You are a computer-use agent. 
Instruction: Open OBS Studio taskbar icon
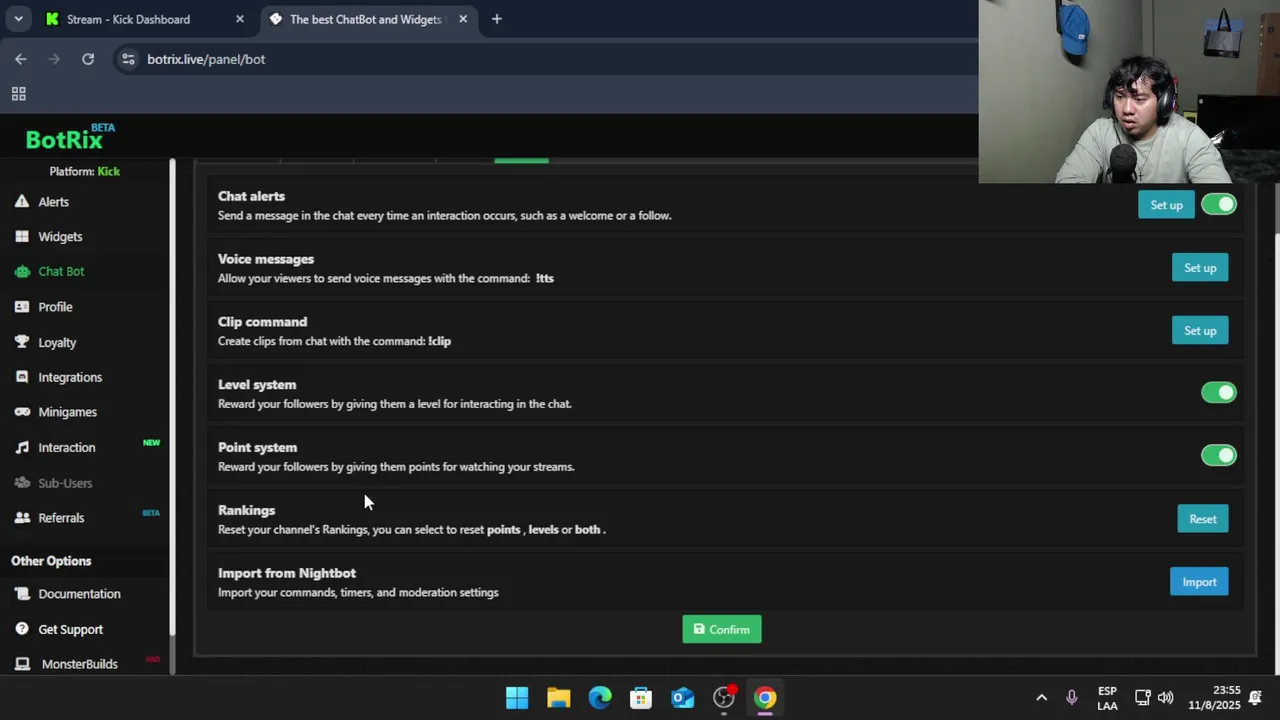point(724,698)
